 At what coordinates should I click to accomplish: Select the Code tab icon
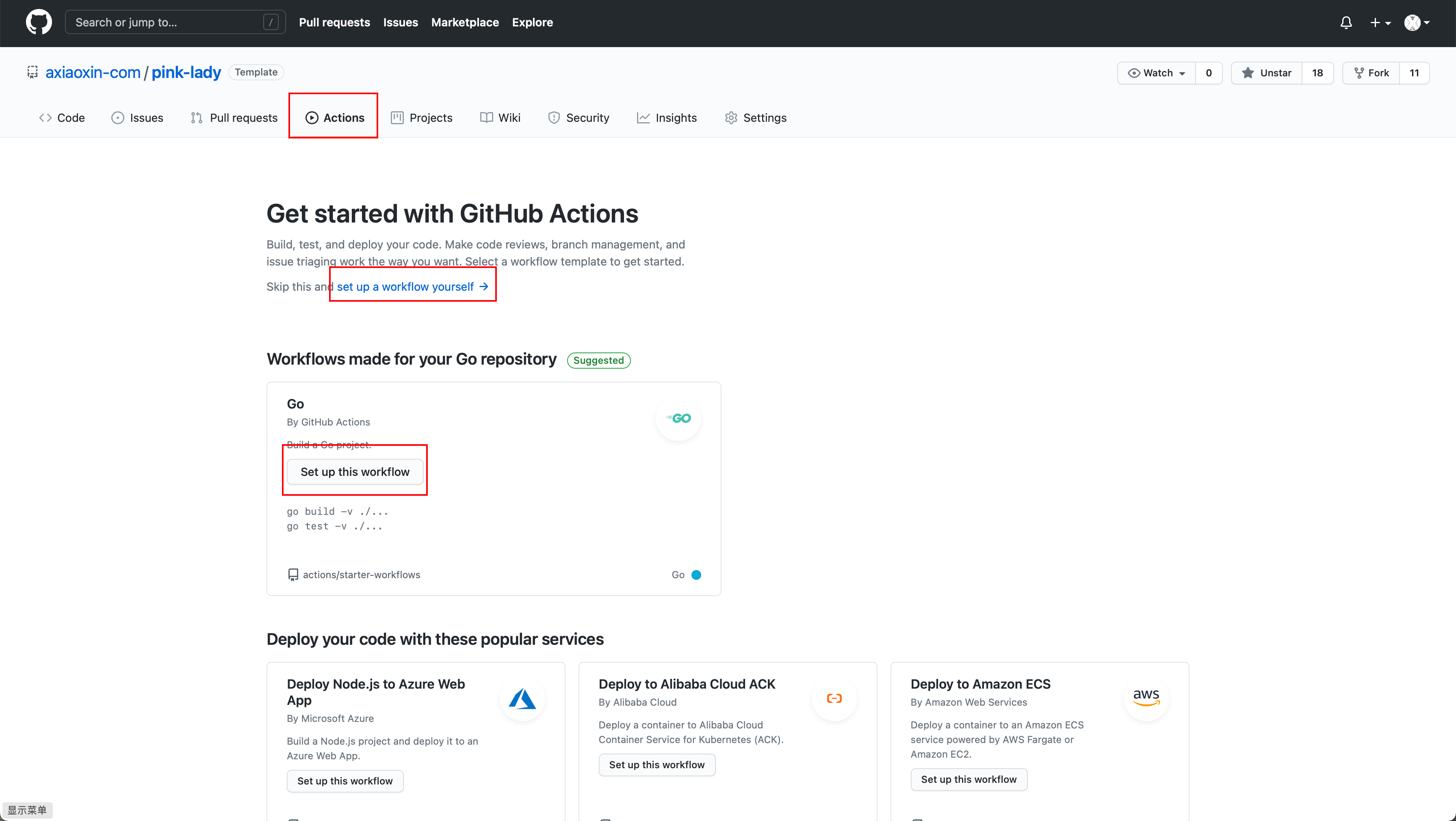point(46,117)
